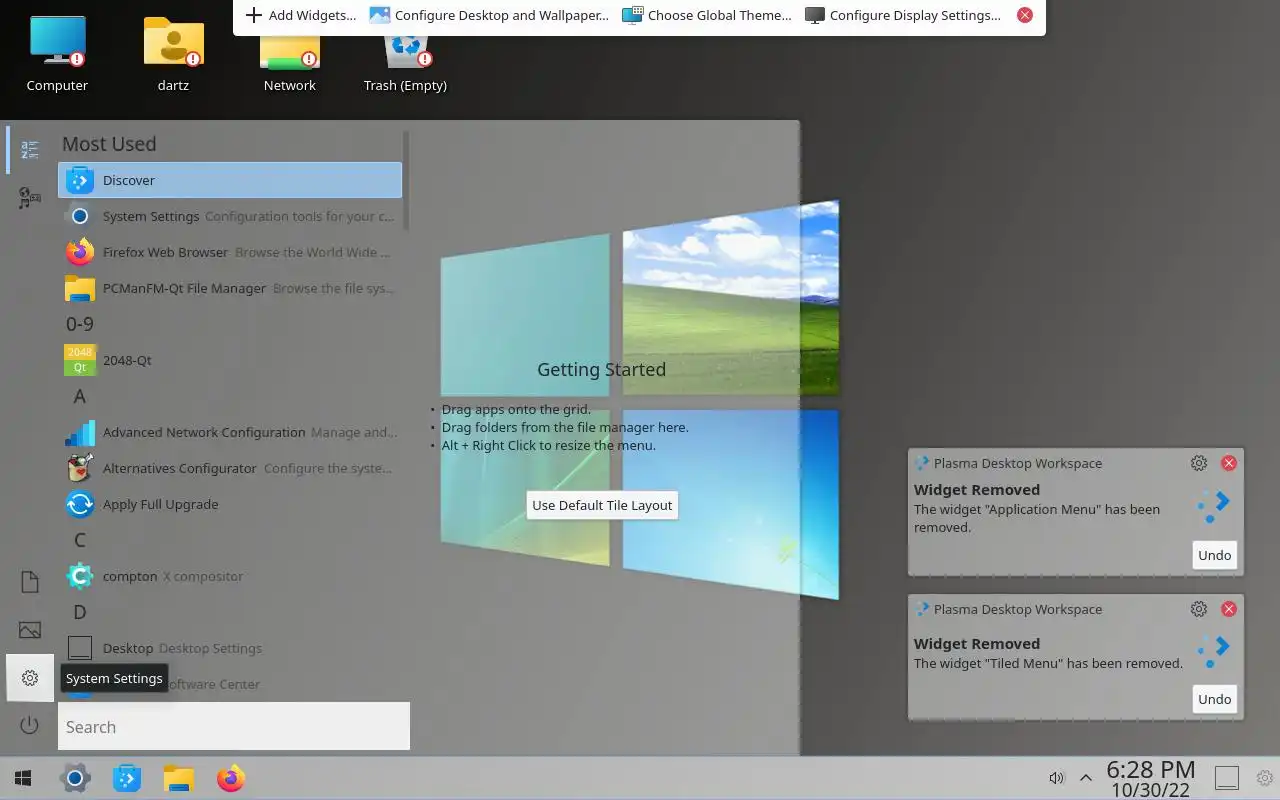Start the 2048-Qt game
The image size is (1280, 800).
tap(230, 360)
